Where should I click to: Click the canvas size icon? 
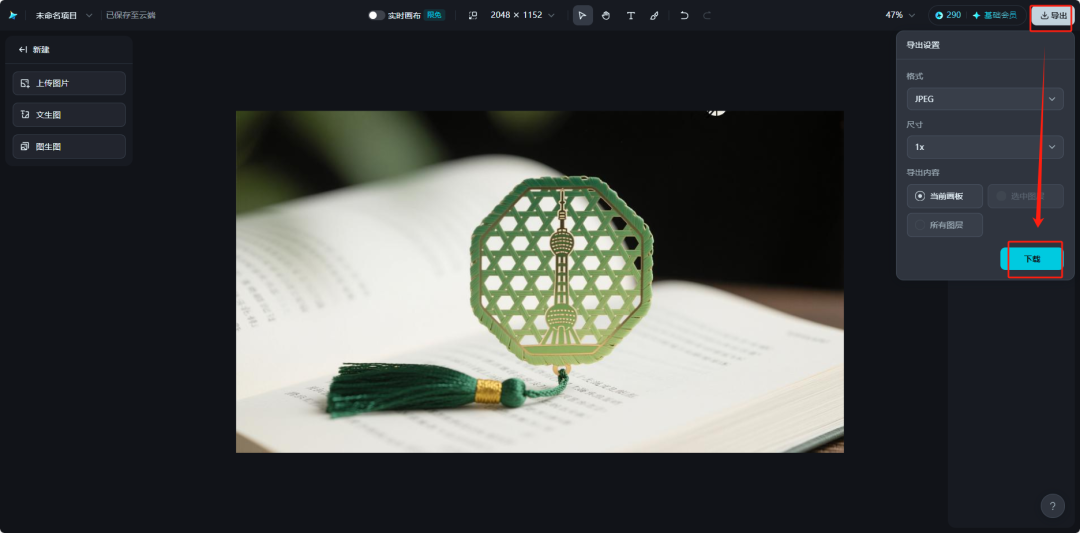click(472, 15)
